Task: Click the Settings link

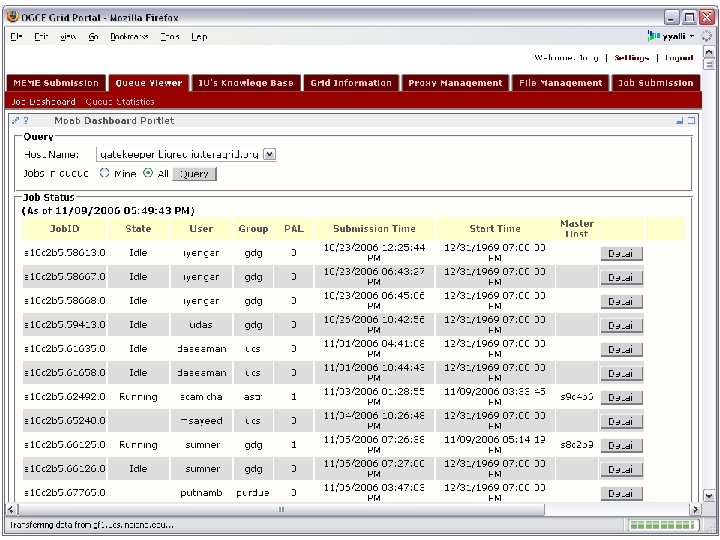Action: 631,58
